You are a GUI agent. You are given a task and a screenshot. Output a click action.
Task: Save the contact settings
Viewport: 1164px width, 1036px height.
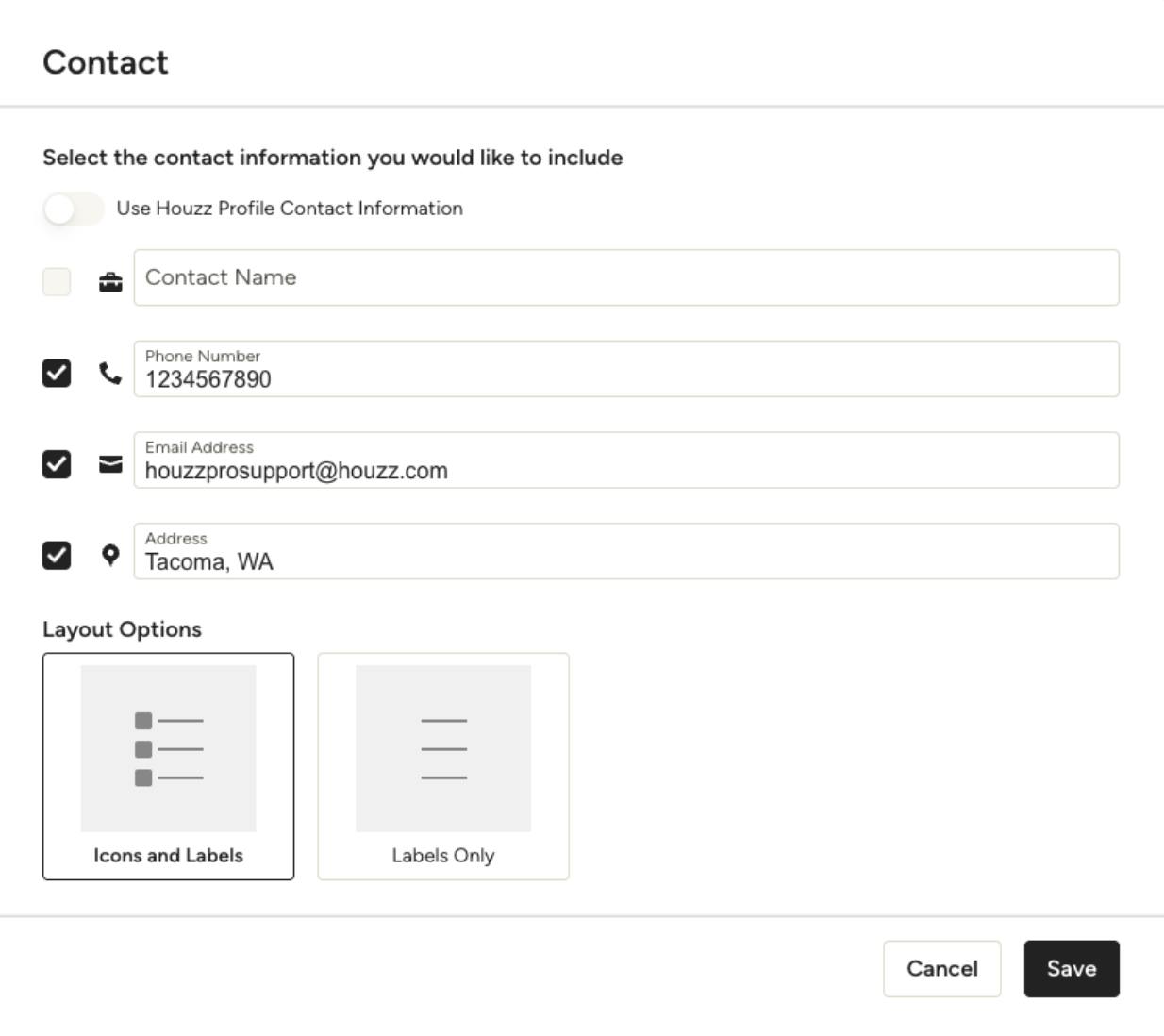pos(1072,968)
